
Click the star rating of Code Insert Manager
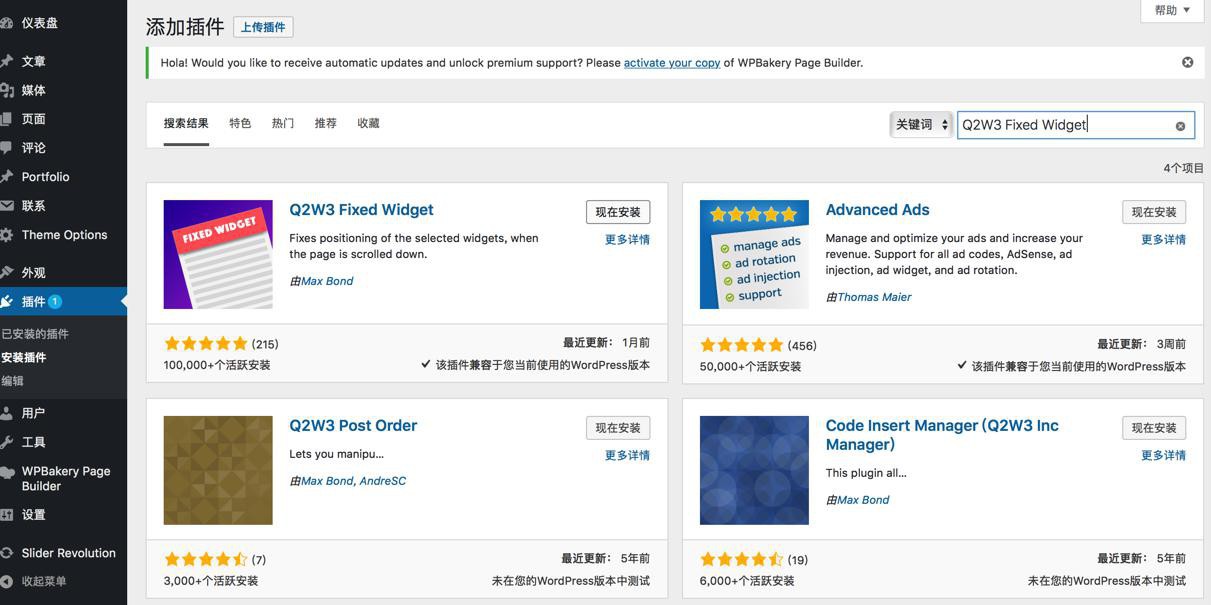[x=741, y=560]
